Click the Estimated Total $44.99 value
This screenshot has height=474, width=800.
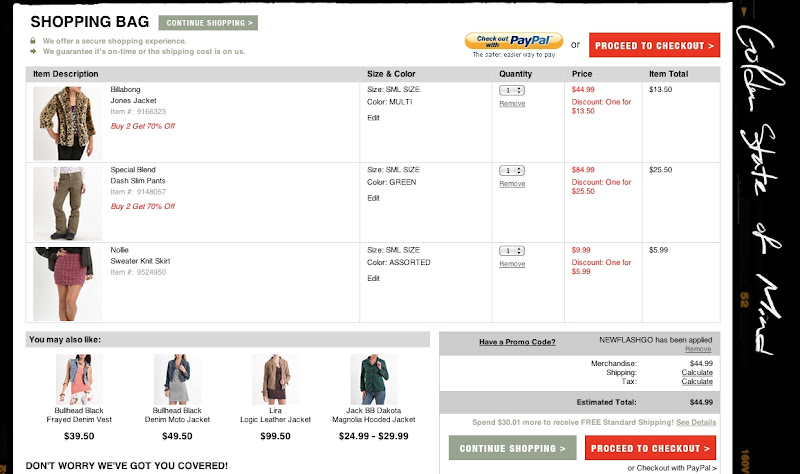click(x=702, y=402)
